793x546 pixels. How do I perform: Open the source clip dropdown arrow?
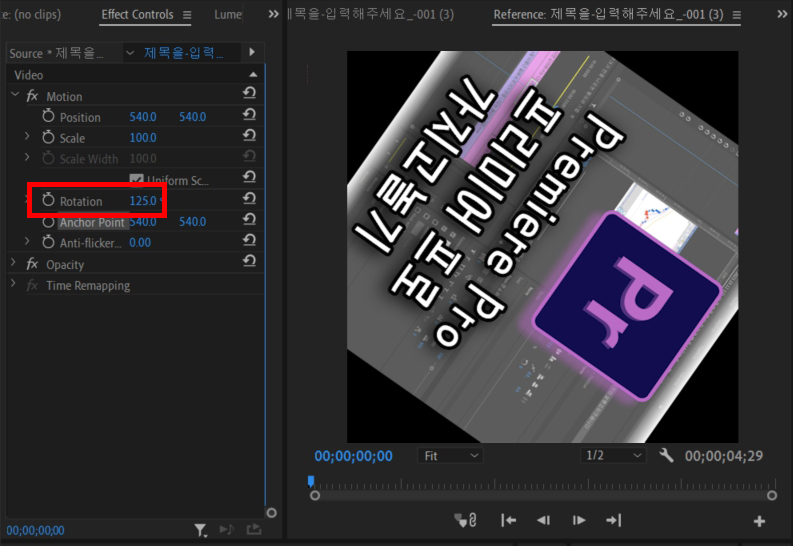pos(130,53)
